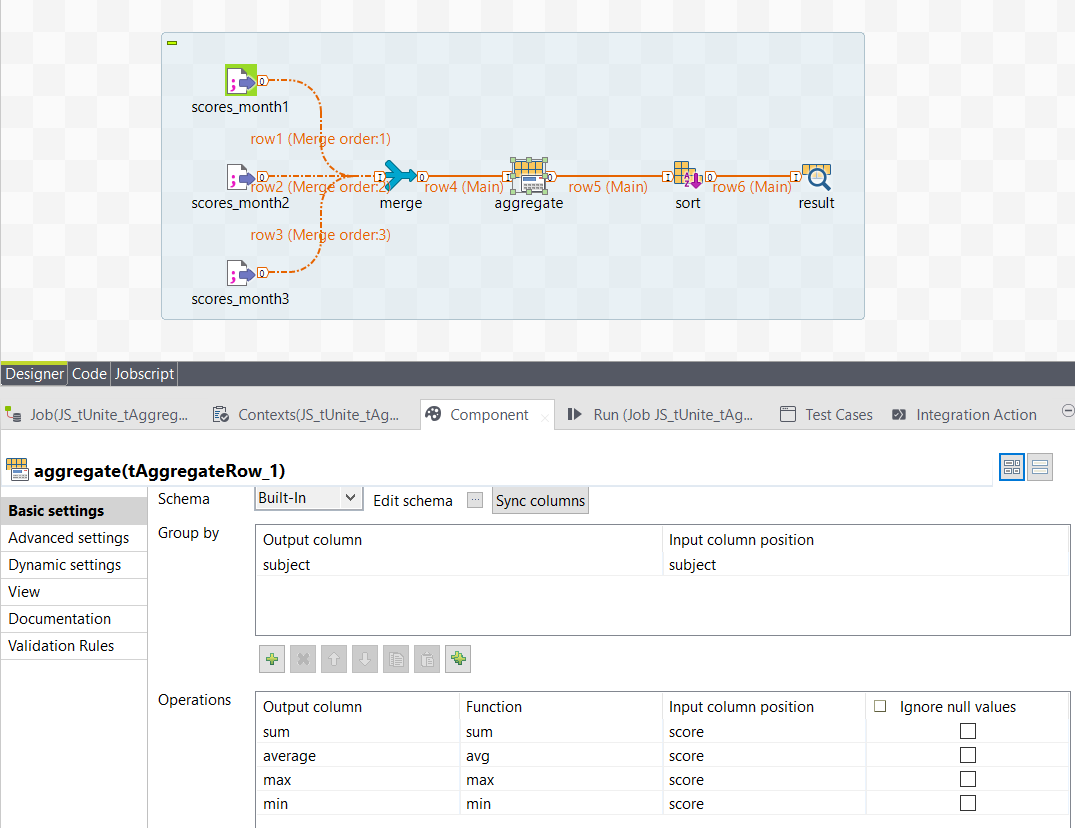Switch to the Code tab

[x=89, y=373]
